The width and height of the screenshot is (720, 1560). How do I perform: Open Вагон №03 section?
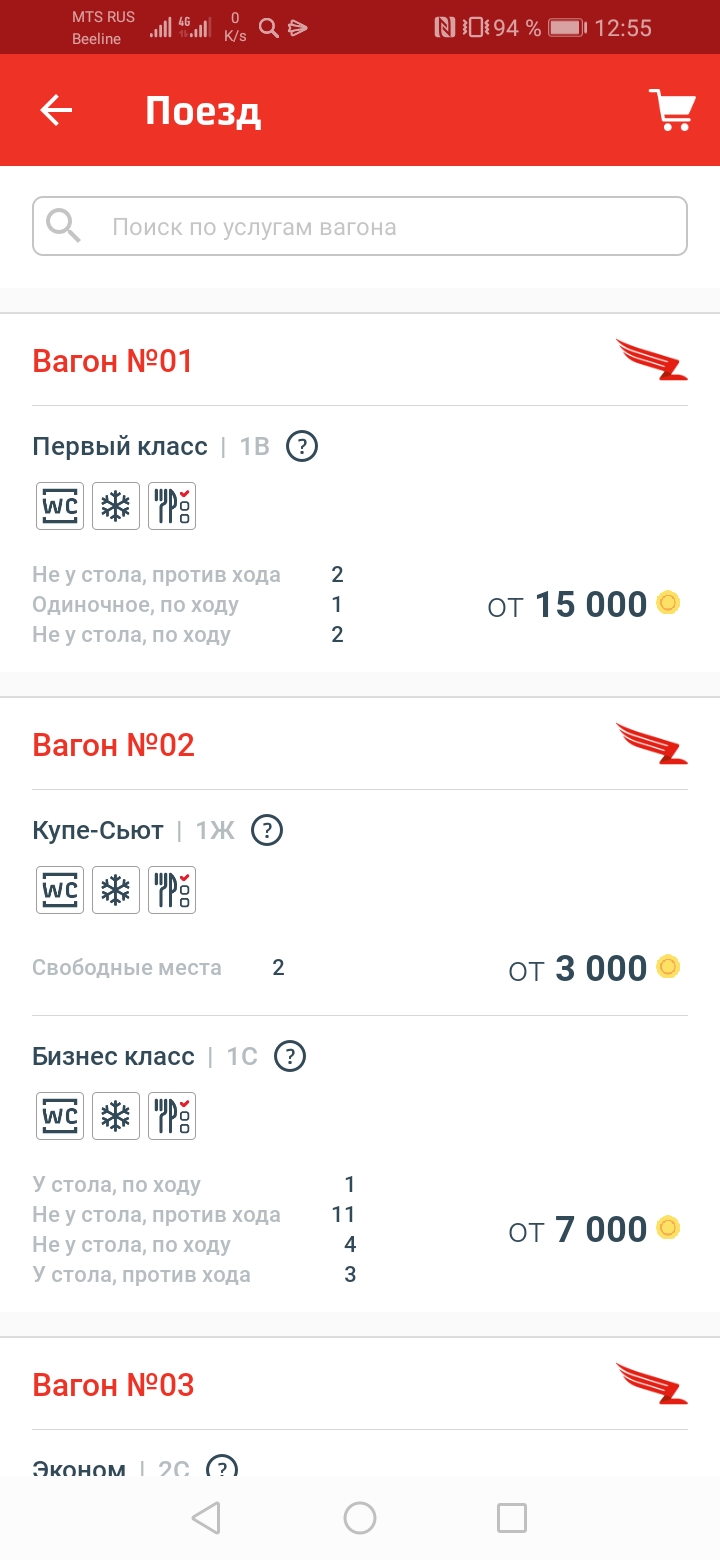coord(113,1385)
